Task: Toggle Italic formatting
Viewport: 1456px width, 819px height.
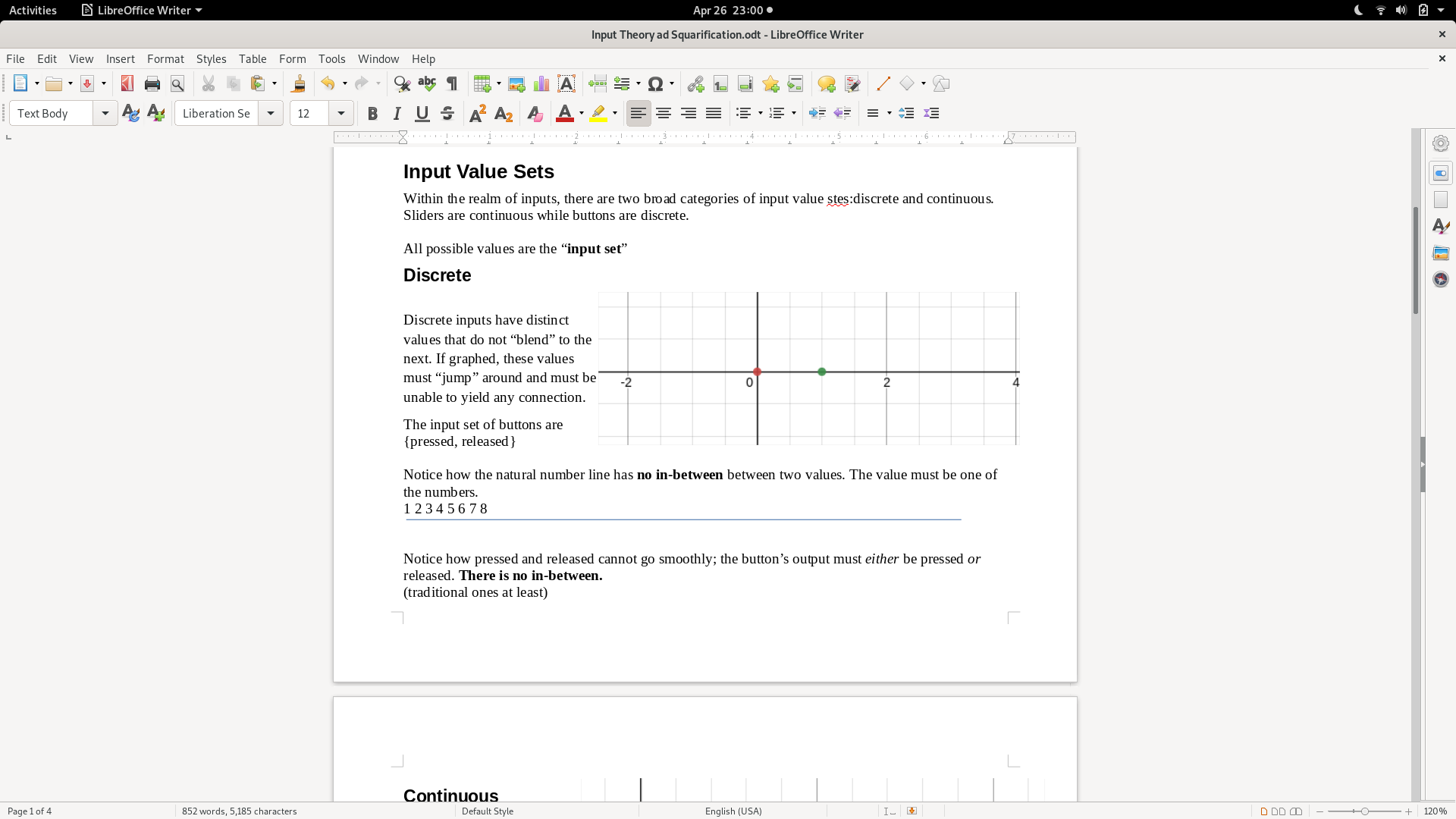Action: coord(397,114)
